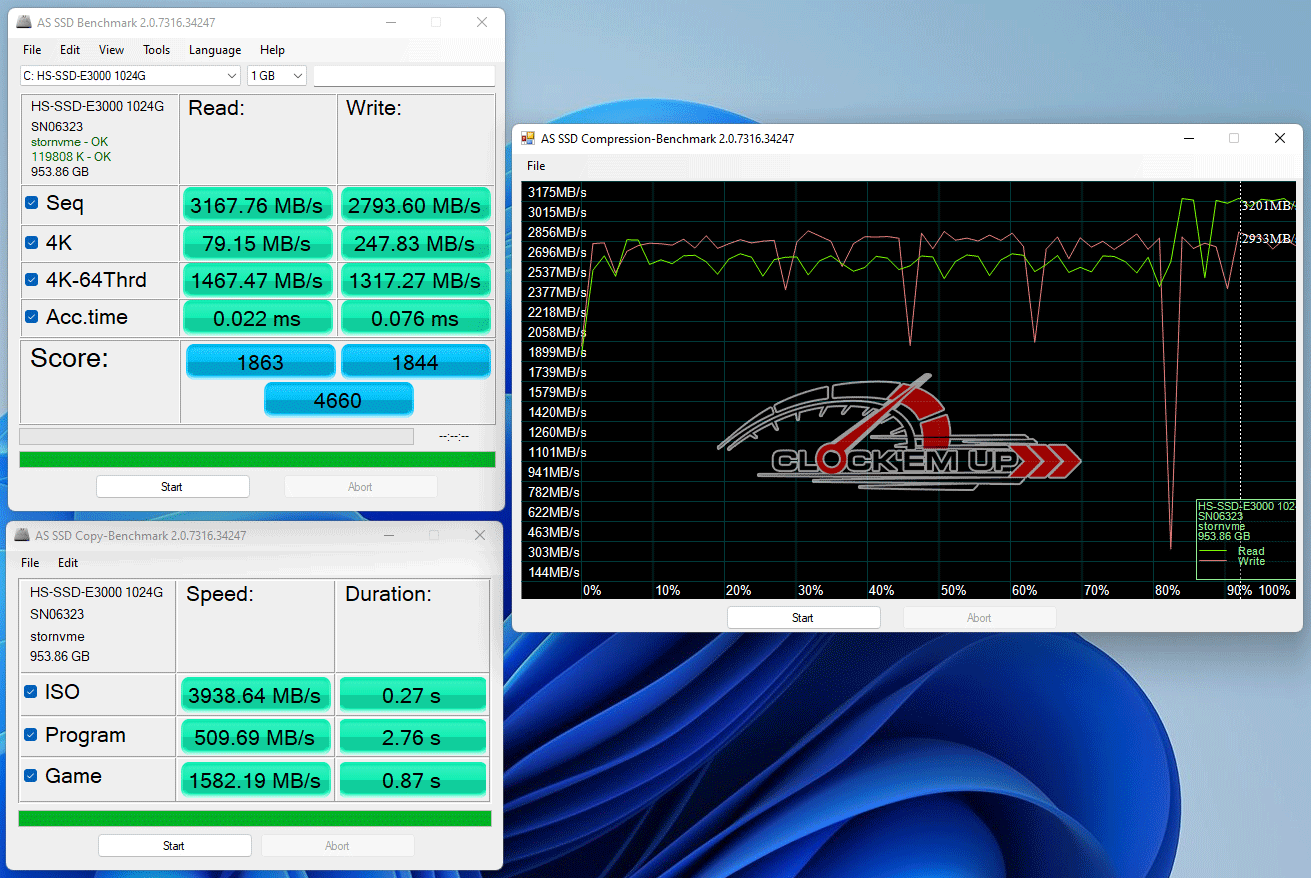The width and height of the screenshot is (1311, 878).
Task: Click the Compression-Benchmark window title icon
Action: [x=527, y=139]
